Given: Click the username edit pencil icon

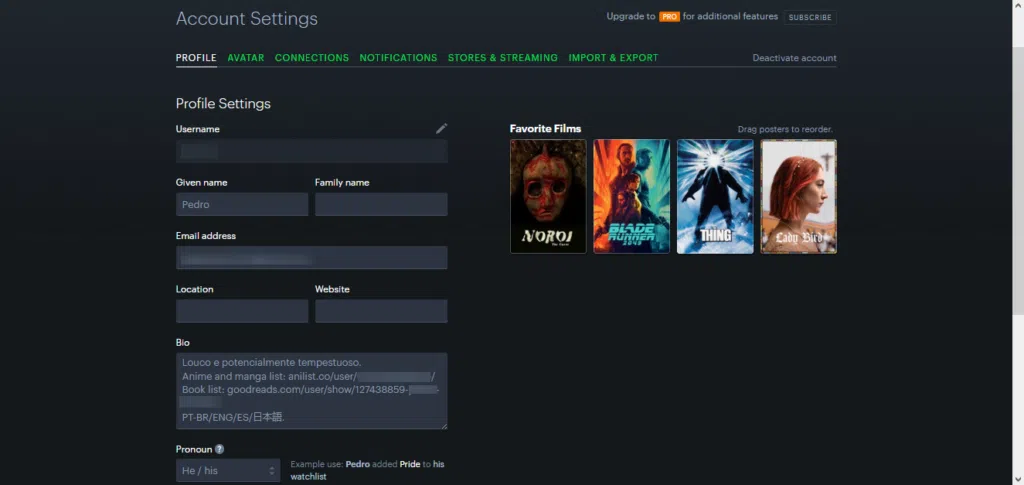Looking at the screenshot, I should tap(441, 129).
